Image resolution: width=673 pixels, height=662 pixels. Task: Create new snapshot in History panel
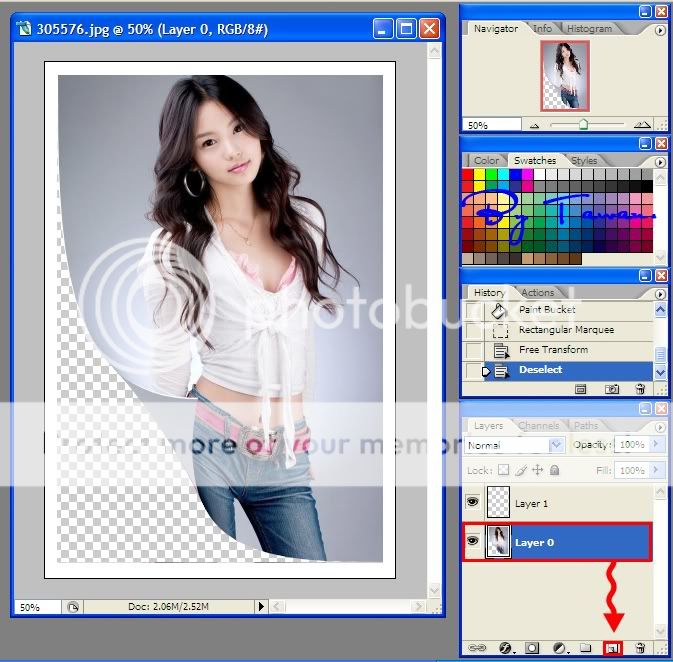point(610,389)
